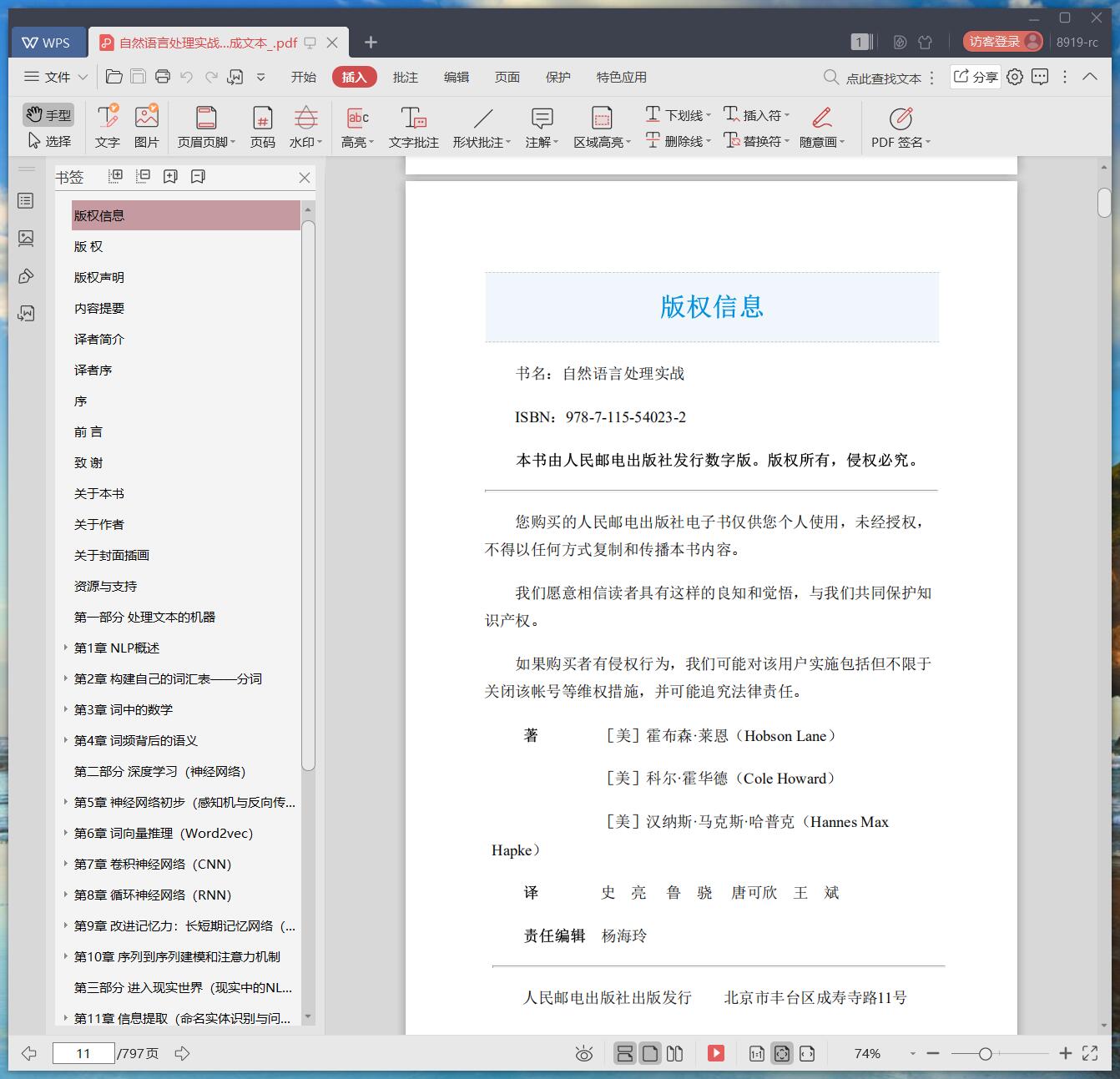This screenshot has height=1079, width=1120.
Task: Click the Redo arrow icon
Action: [212, 77]
